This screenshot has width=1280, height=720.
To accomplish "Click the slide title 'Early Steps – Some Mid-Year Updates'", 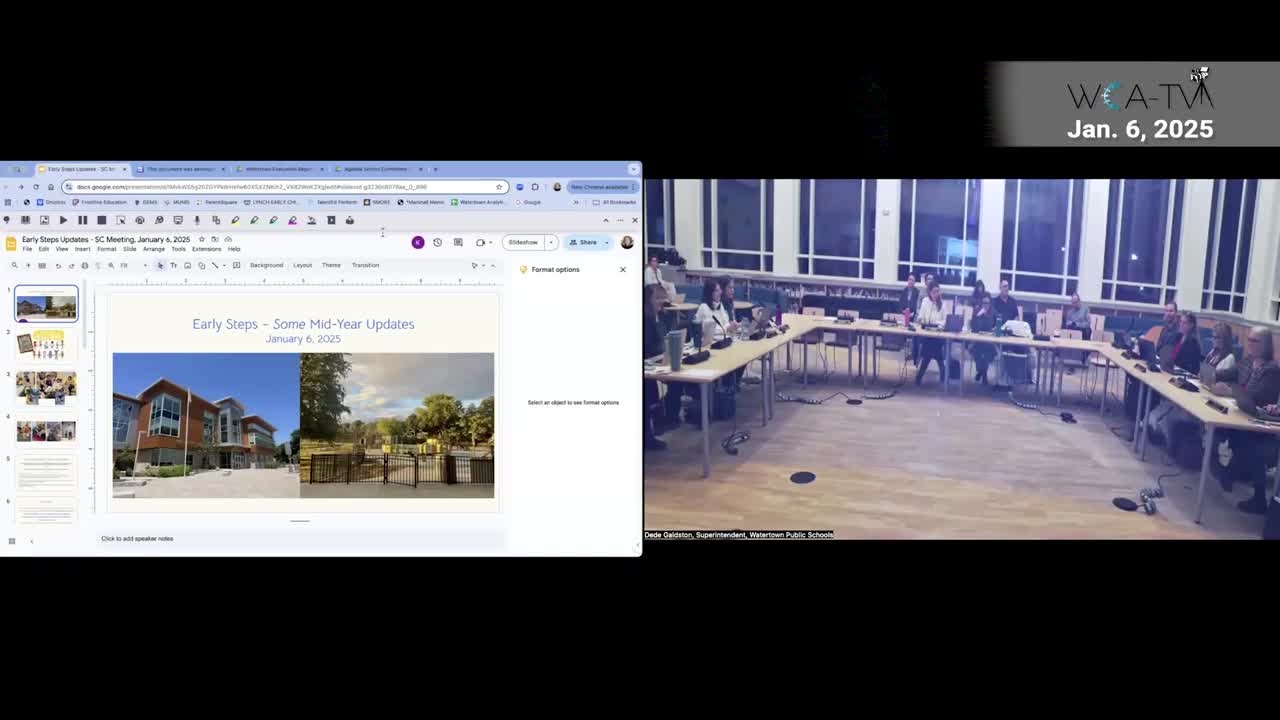I will coord(303,324).
